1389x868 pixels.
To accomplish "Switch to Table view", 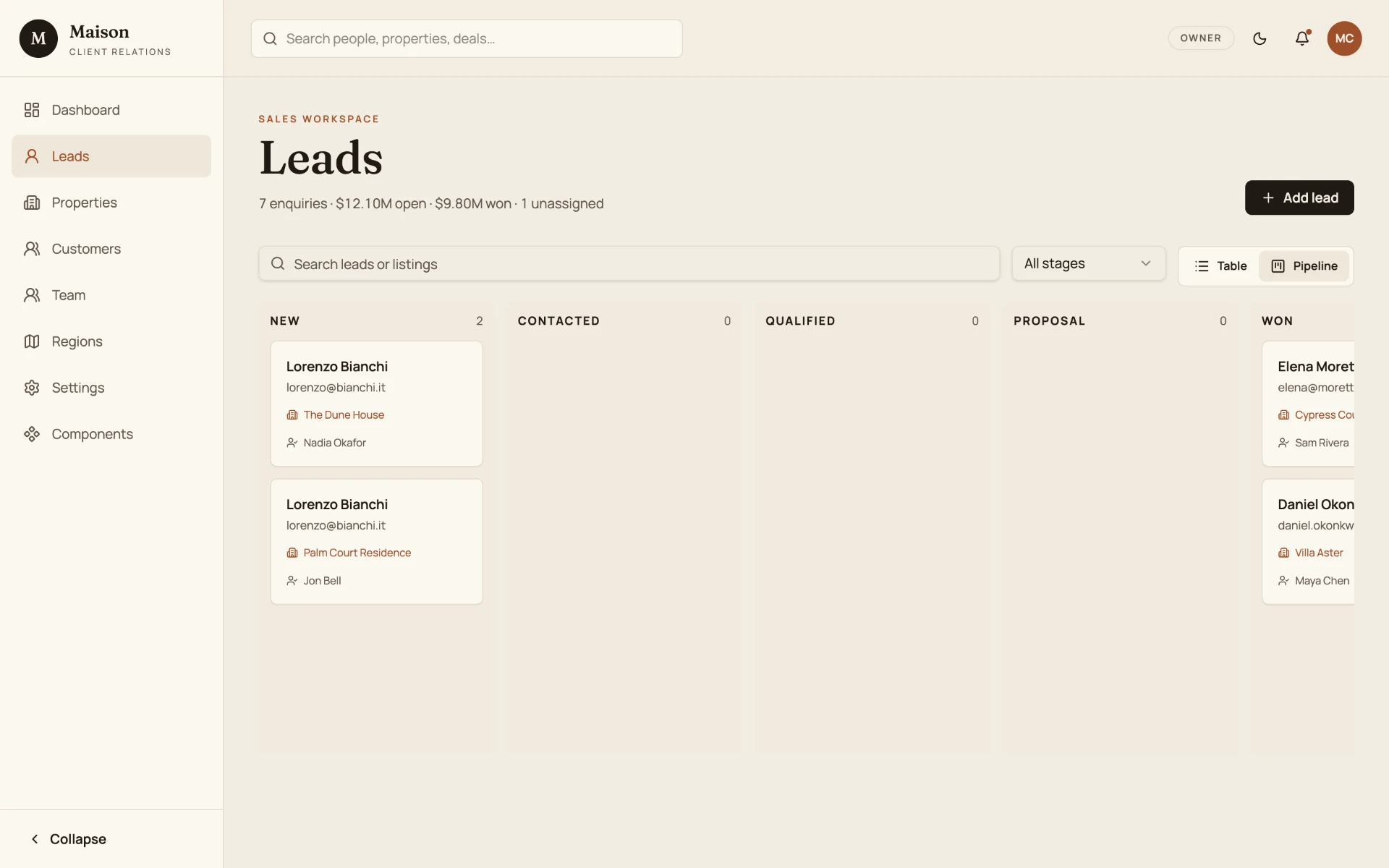I will 1220,266.
